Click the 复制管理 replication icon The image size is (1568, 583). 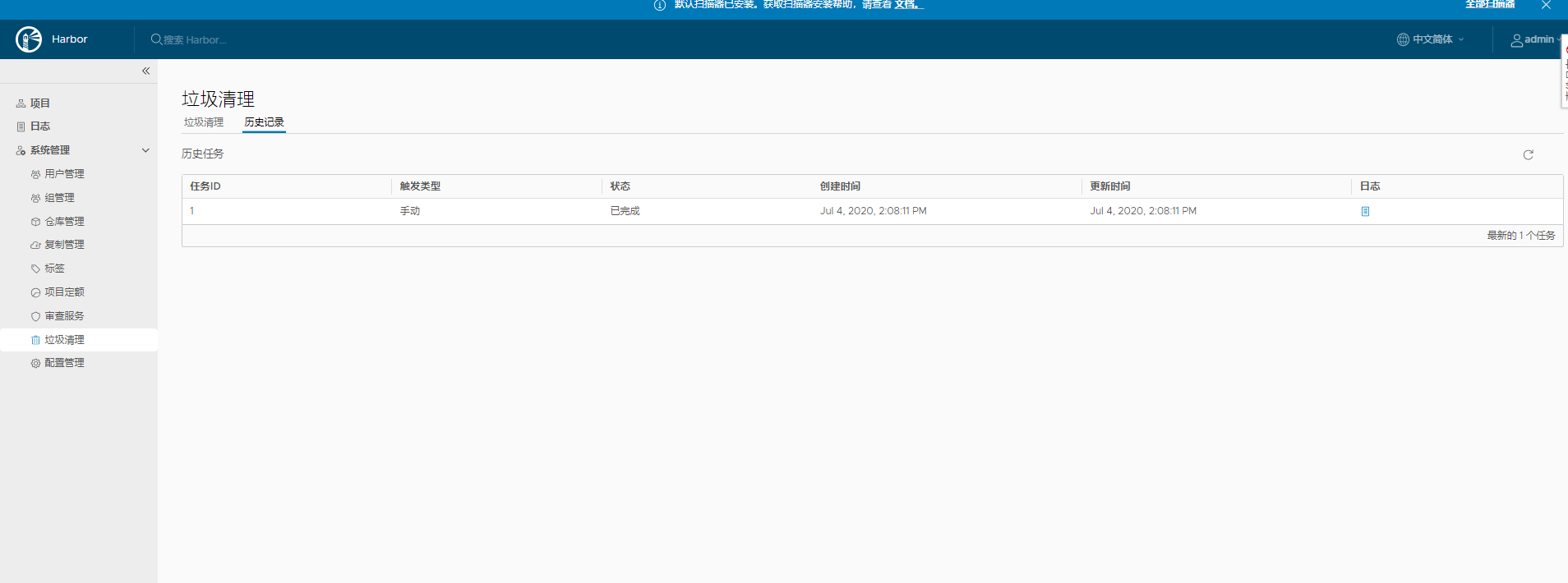click(x=35, y=245)
